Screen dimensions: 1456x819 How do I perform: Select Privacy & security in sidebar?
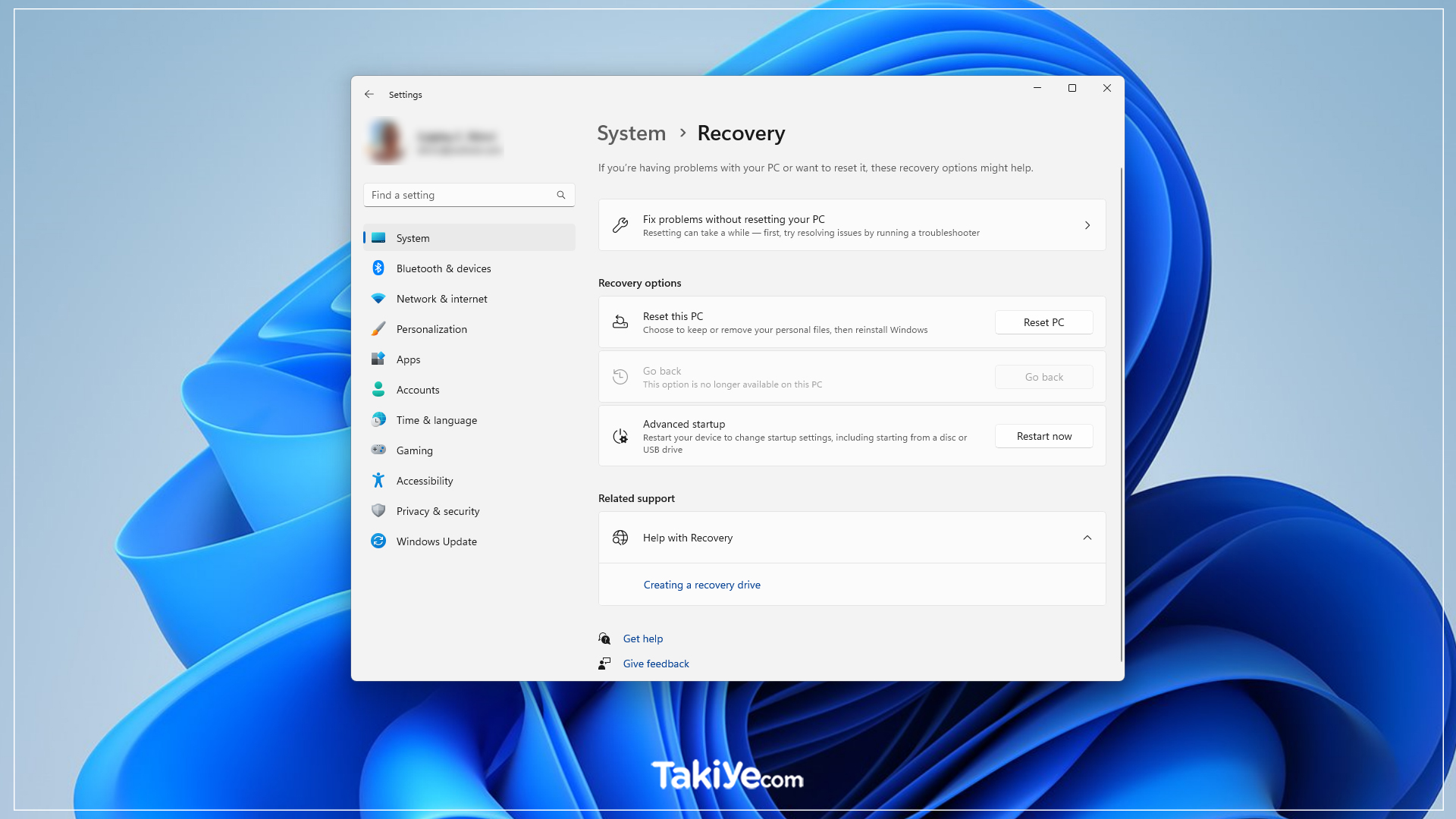469,511
